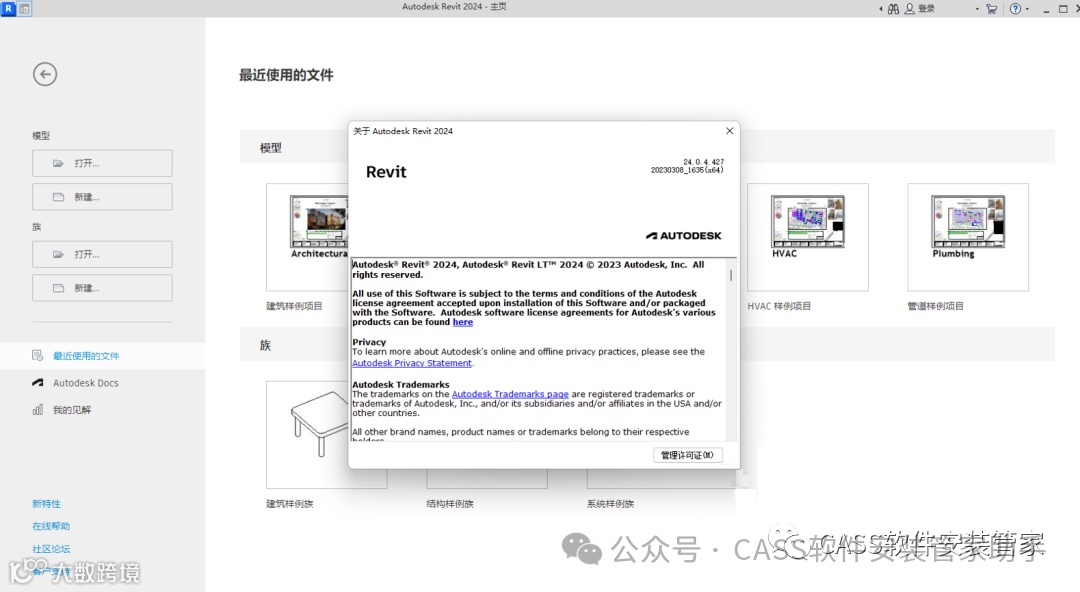
Task: Click the 系统样例族 label
Action: (610, 504)
